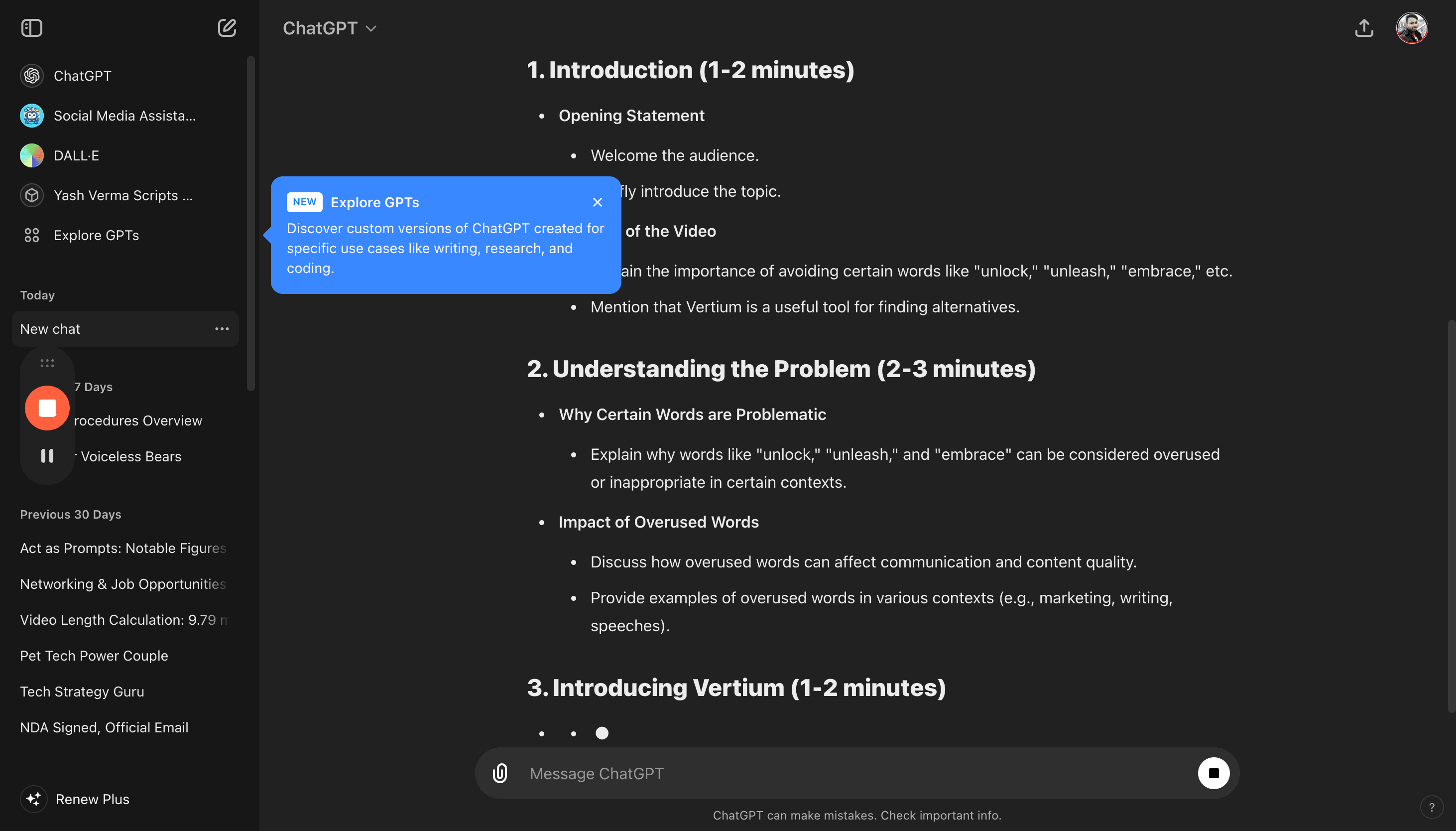This screenshot has width=1456, height=831.
Task: Click the Renew Plus sparkle icon
Action: tap(34, 799)
